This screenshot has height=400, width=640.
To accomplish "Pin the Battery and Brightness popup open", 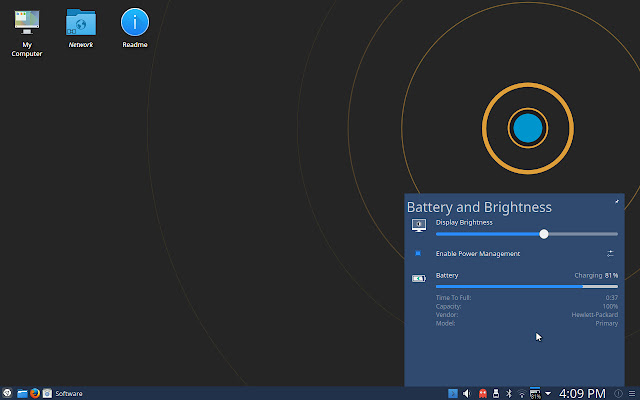I will (617, 201).
